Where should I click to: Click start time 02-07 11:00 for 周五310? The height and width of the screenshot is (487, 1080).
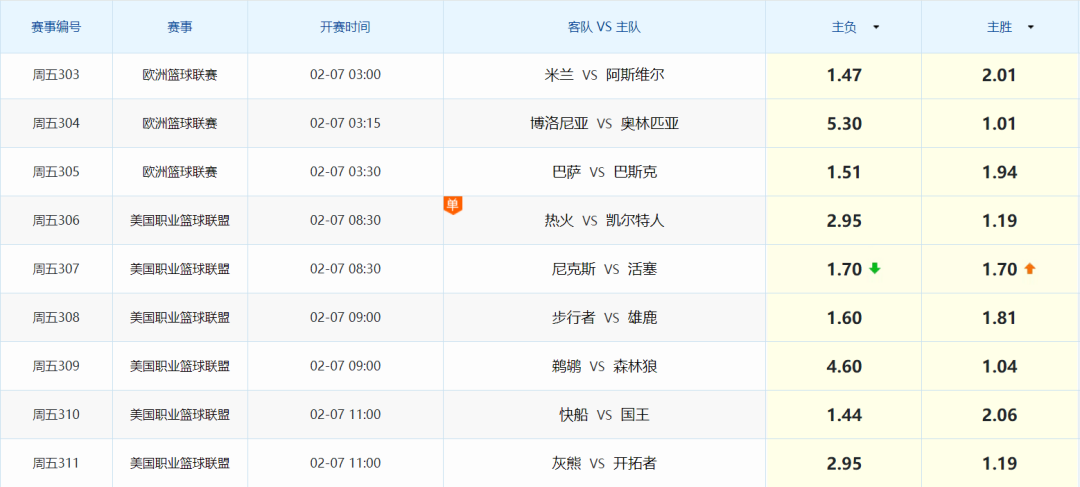[345, 415]
